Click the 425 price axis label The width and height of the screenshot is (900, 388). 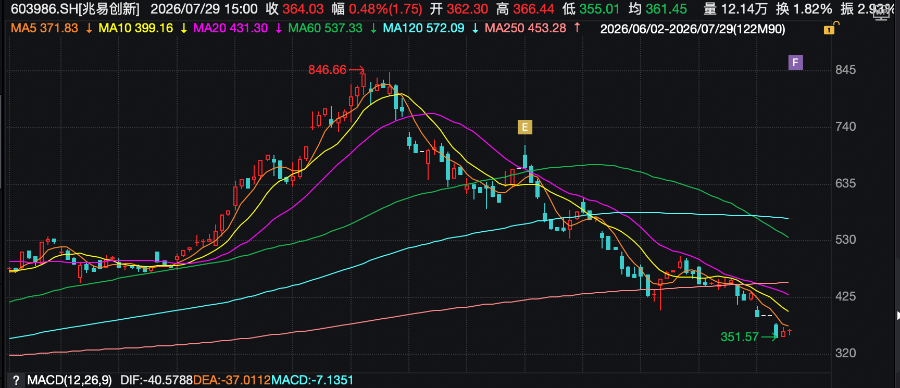(847, 296)
